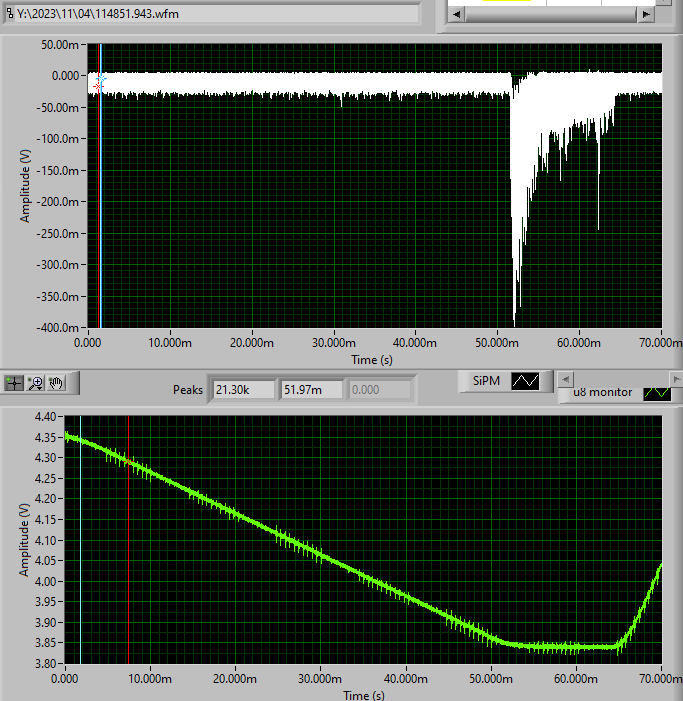Click the Peaks field showing 51.97m
This screenshot has width=683, height=701.
coord(312,390)
